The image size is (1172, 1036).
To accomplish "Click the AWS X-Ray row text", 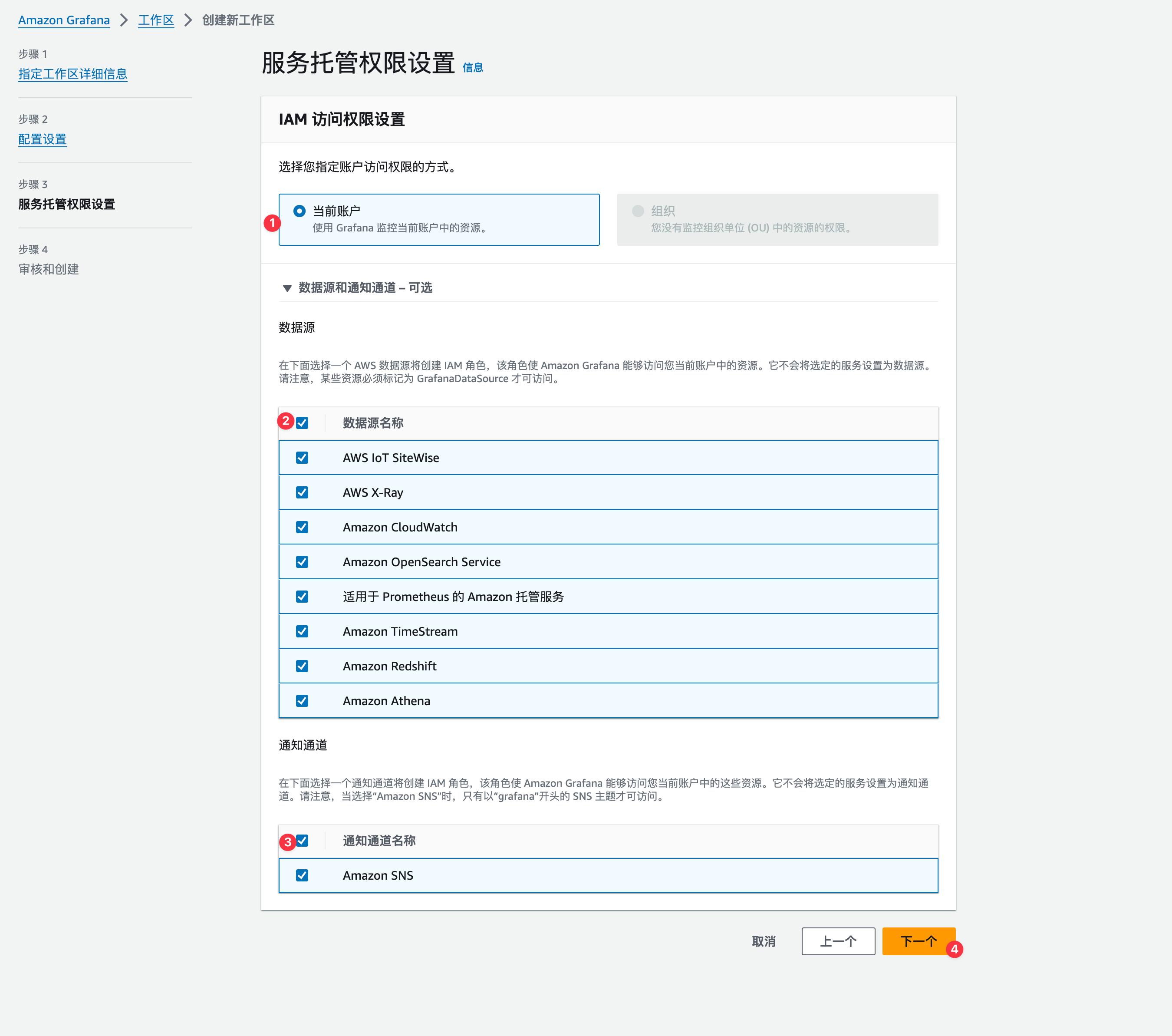I will point(373,493).
